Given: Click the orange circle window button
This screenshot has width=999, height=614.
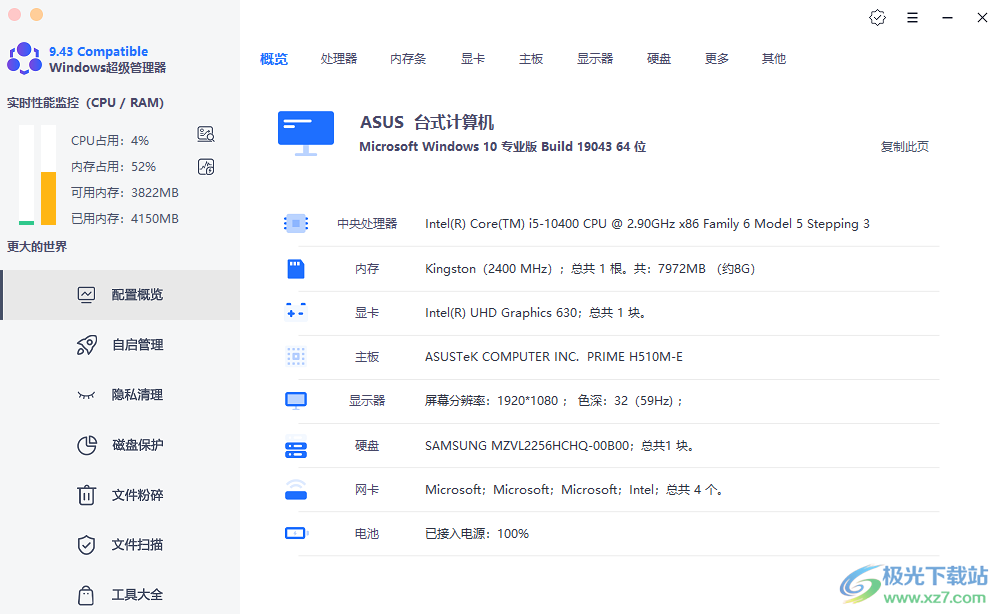Looking at the screenshot, I should point(36,14).
